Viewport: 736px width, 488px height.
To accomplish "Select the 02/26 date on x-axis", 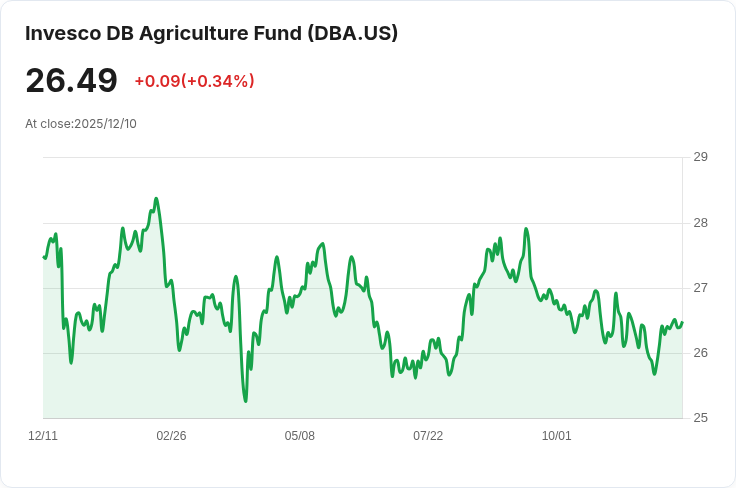I will tap(171, 436).
